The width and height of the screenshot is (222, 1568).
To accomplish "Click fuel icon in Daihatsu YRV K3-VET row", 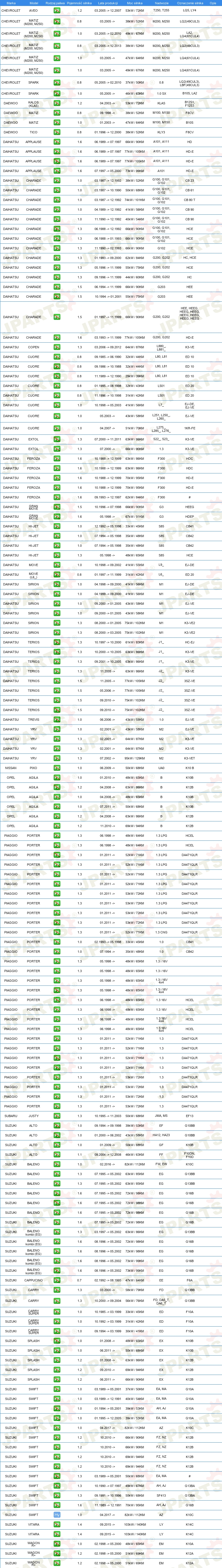I will coord(56,759).
